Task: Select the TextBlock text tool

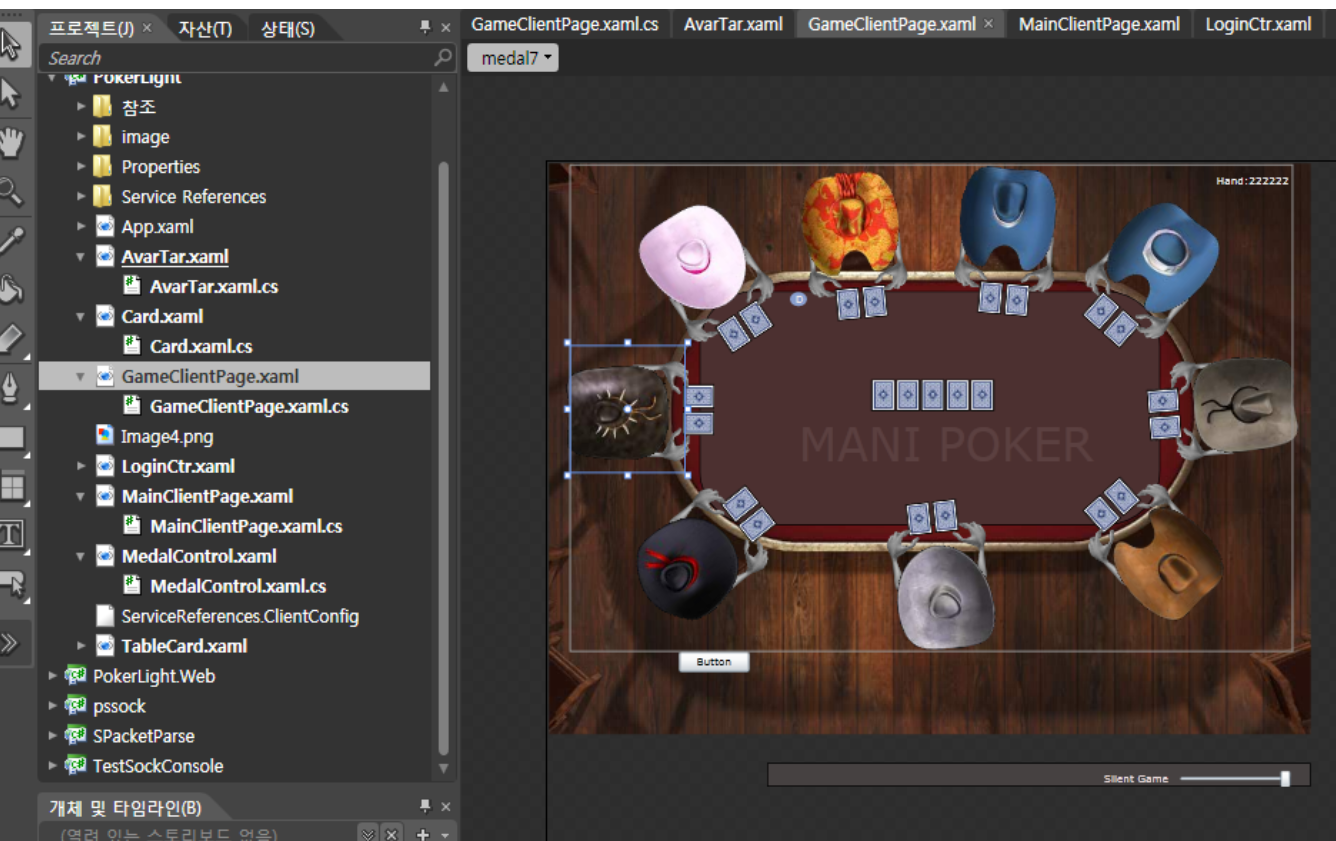Action: point(11,535)
